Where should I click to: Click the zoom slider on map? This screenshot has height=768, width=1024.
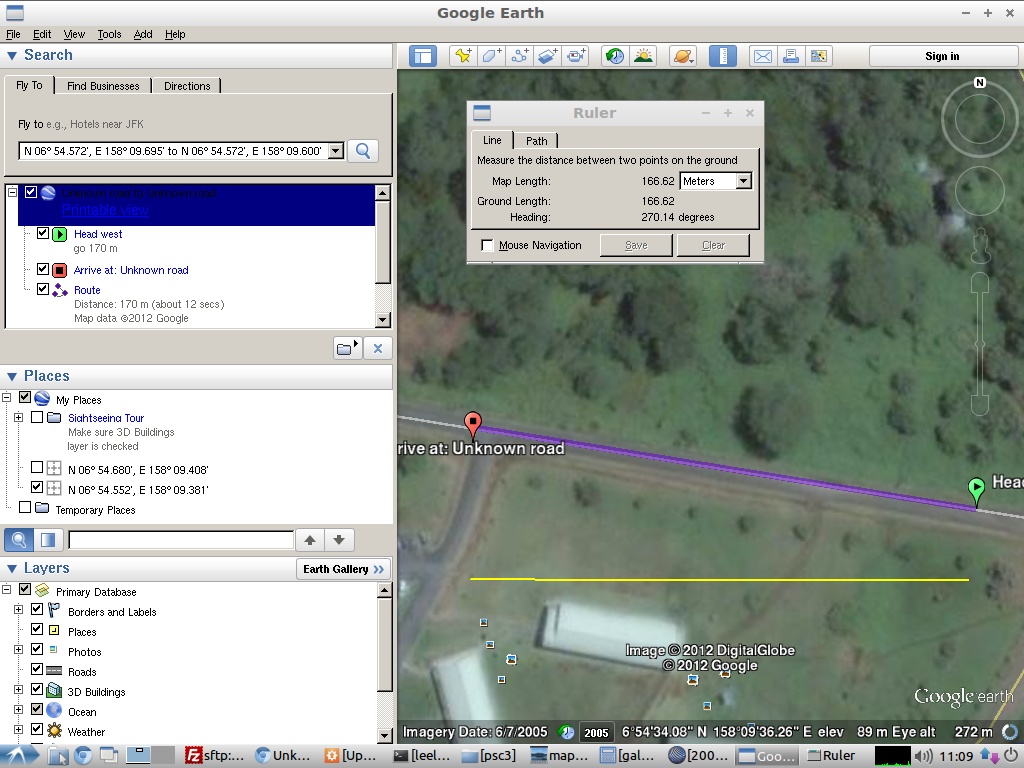[980, 344]
